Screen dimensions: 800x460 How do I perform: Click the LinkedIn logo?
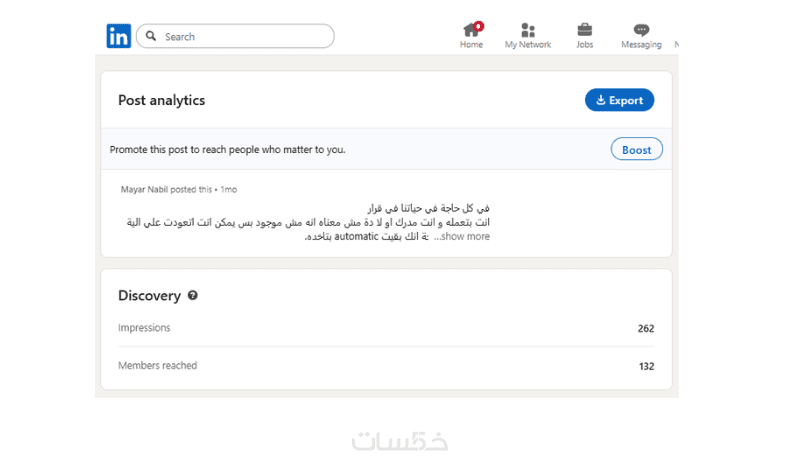[x=118, y=36]
